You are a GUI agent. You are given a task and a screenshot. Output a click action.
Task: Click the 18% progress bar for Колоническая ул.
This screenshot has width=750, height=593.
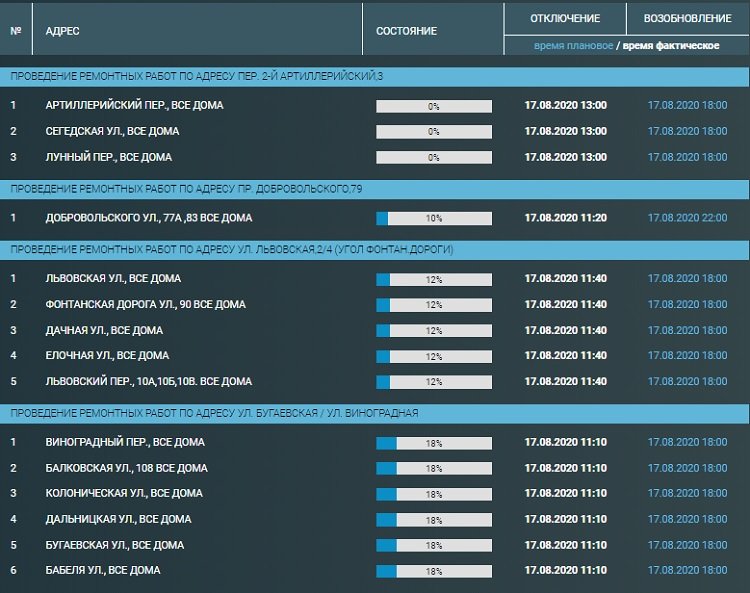[x=434, y=494]
